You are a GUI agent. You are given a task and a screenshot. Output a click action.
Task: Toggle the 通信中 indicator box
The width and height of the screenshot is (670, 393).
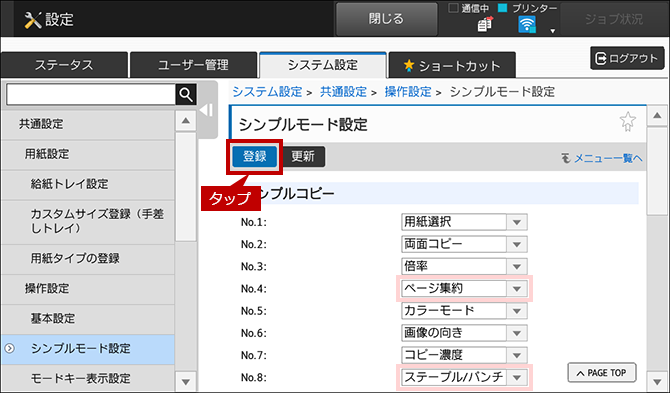(x=453, y=8)
